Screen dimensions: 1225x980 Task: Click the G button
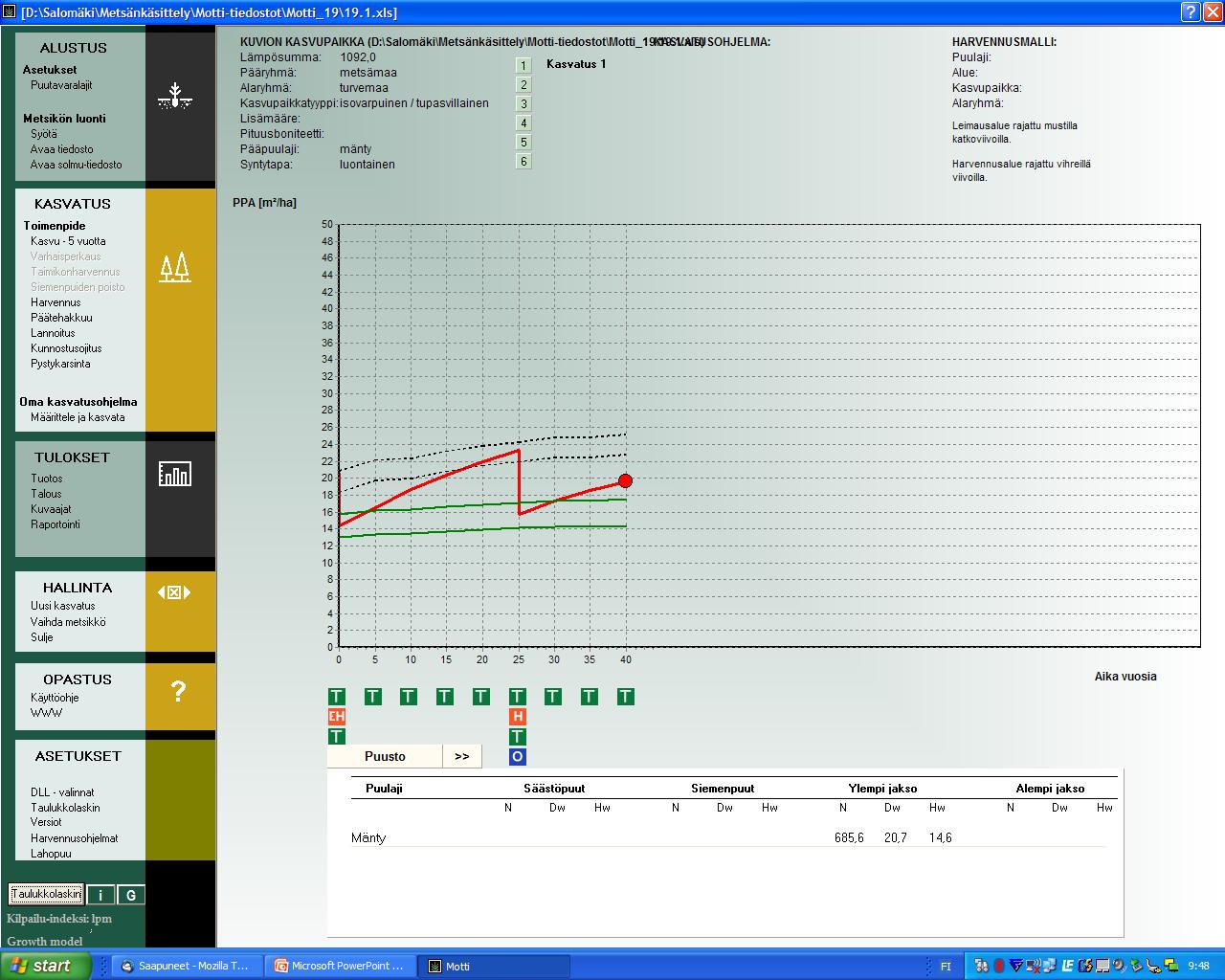131,895
